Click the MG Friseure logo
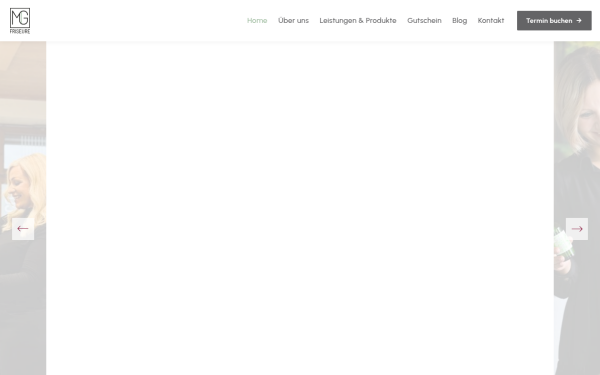The width and height of the screenshot is (600, 375). coord(20,21)
